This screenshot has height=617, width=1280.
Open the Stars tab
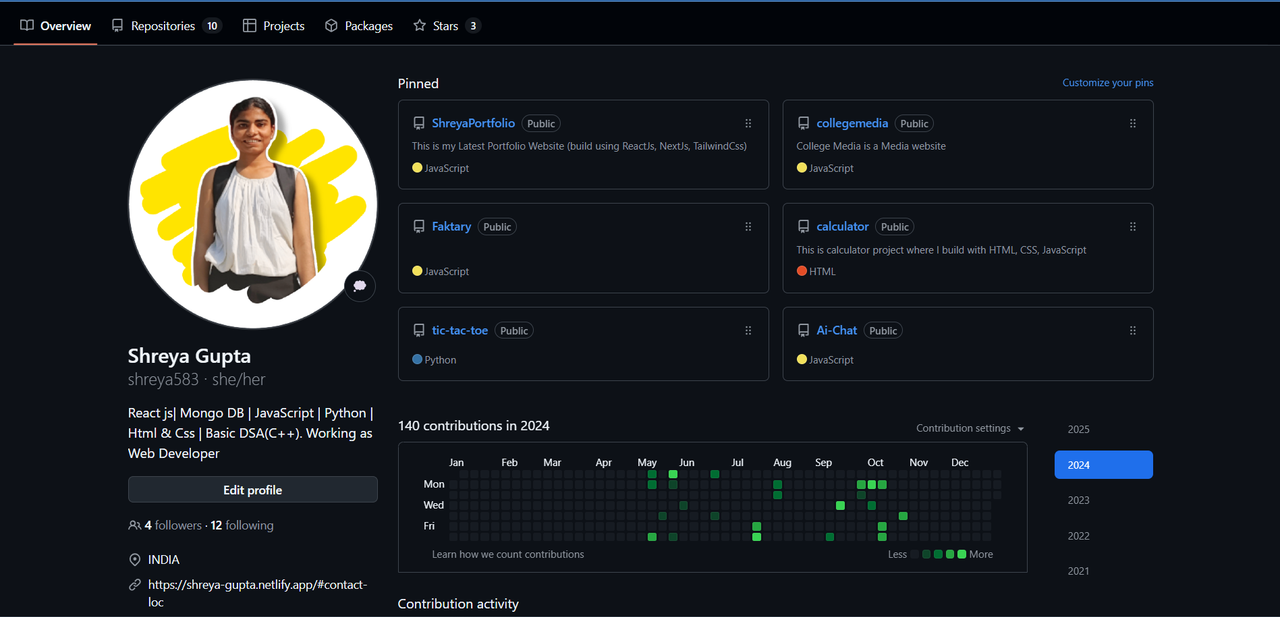446,26
